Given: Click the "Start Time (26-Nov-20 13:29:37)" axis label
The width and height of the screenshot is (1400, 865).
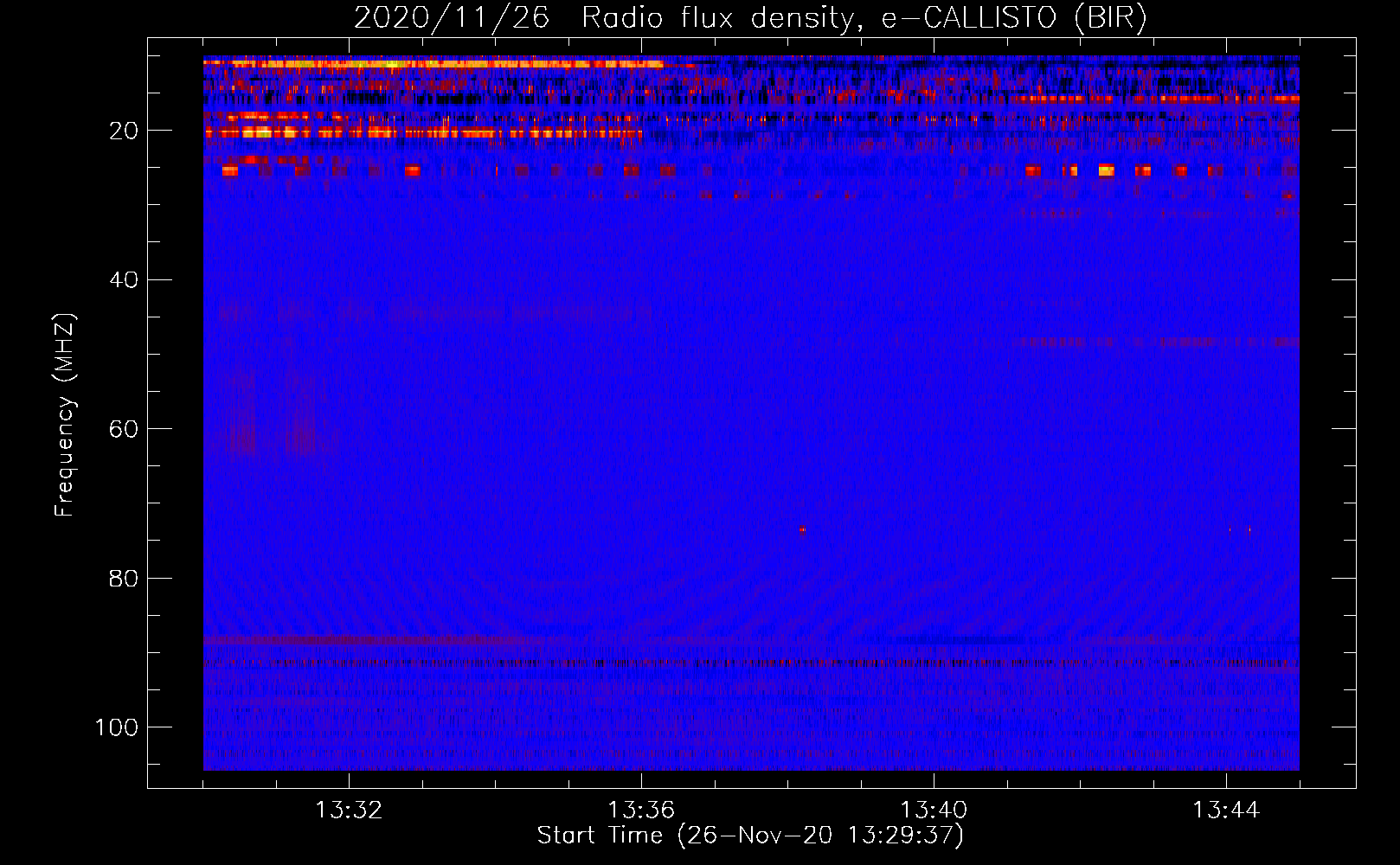Looking at the screenshot, I should point(750,836).
